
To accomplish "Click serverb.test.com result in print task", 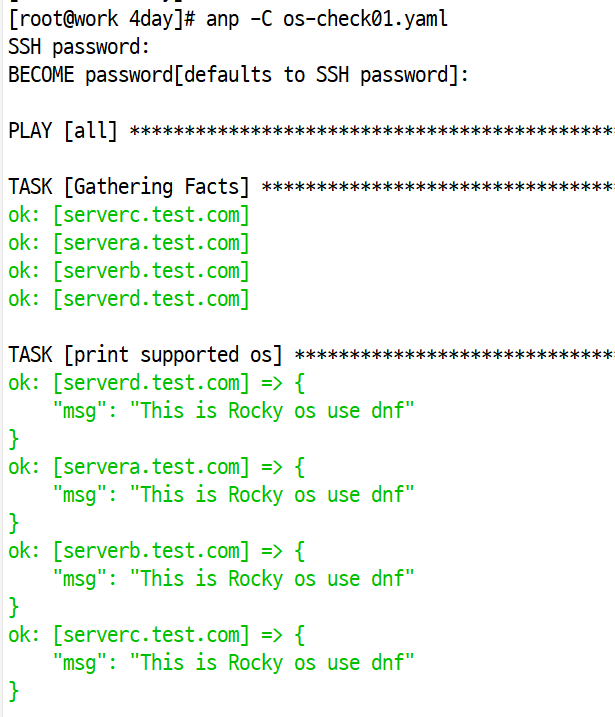I will pyautogui.click(x=151, y=551).
